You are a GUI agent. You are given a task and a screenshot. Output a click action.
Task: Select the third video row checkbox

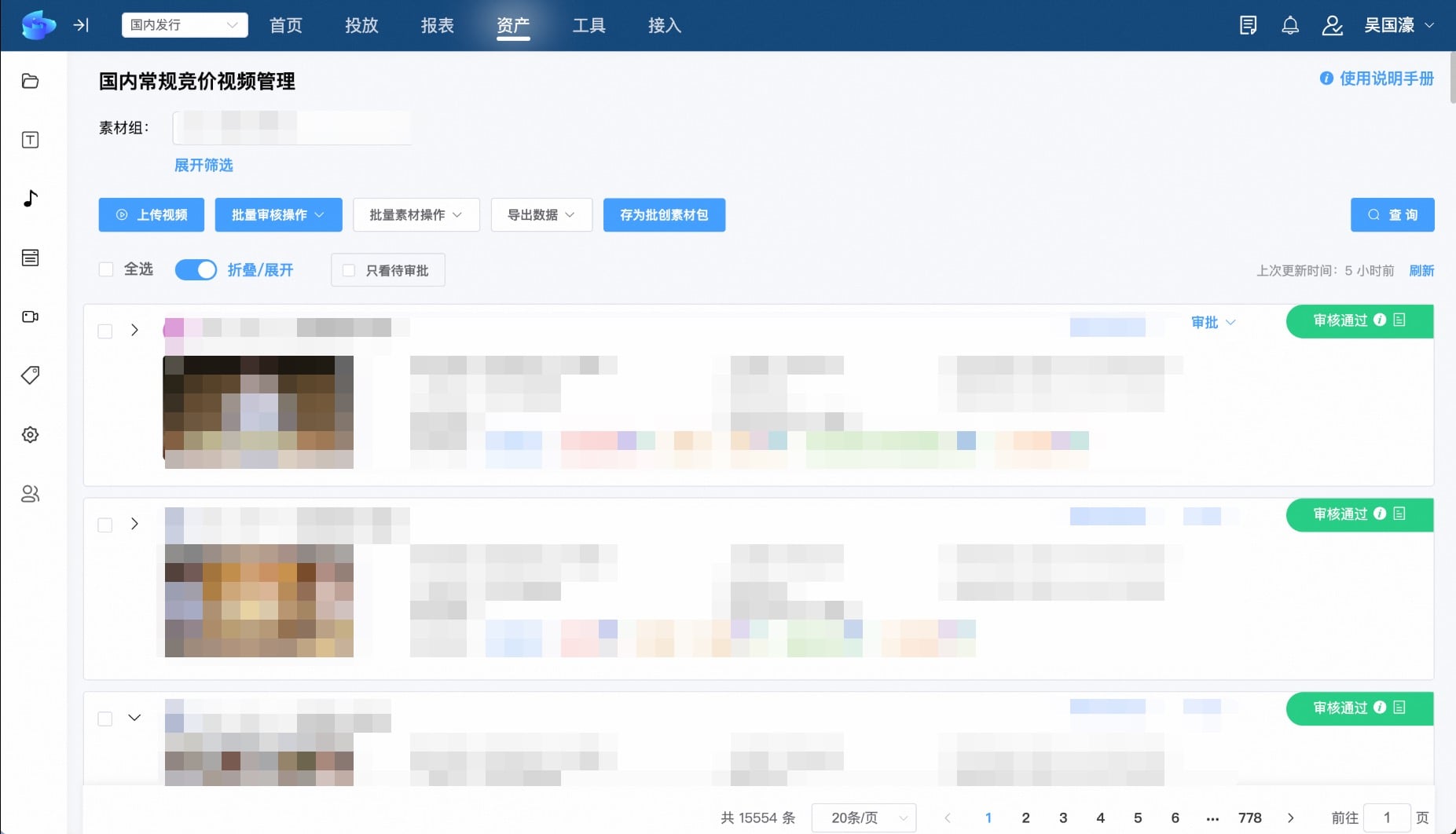point(105,719)
